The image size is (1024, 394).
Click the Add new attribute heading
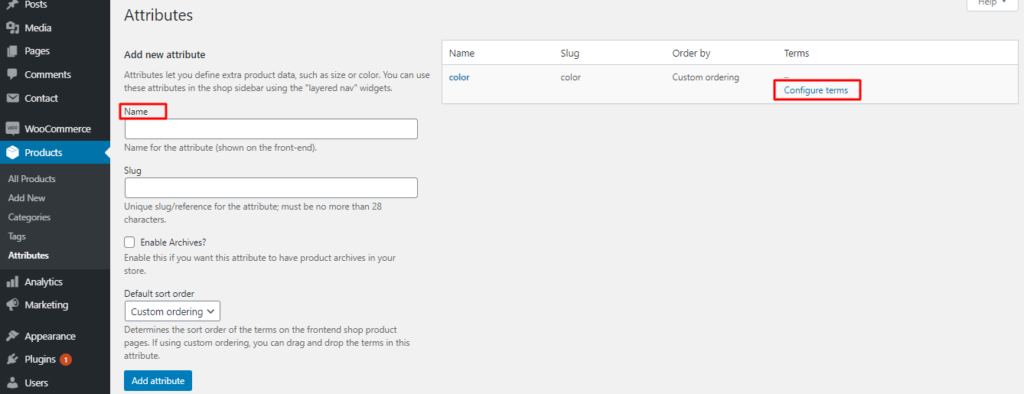coord(165,54)
